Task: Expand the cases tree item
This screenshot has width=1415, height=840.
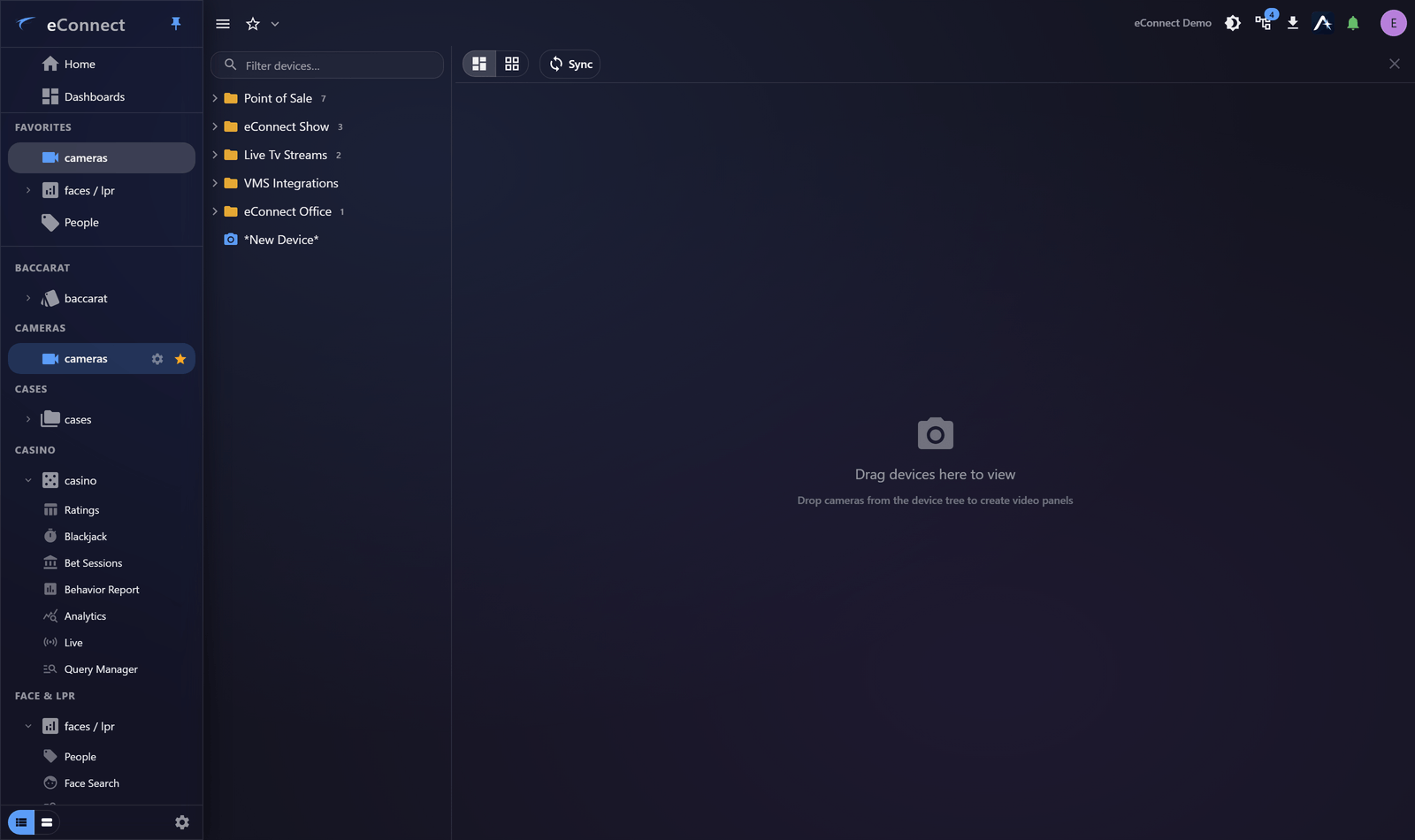Action: point(28,419)
